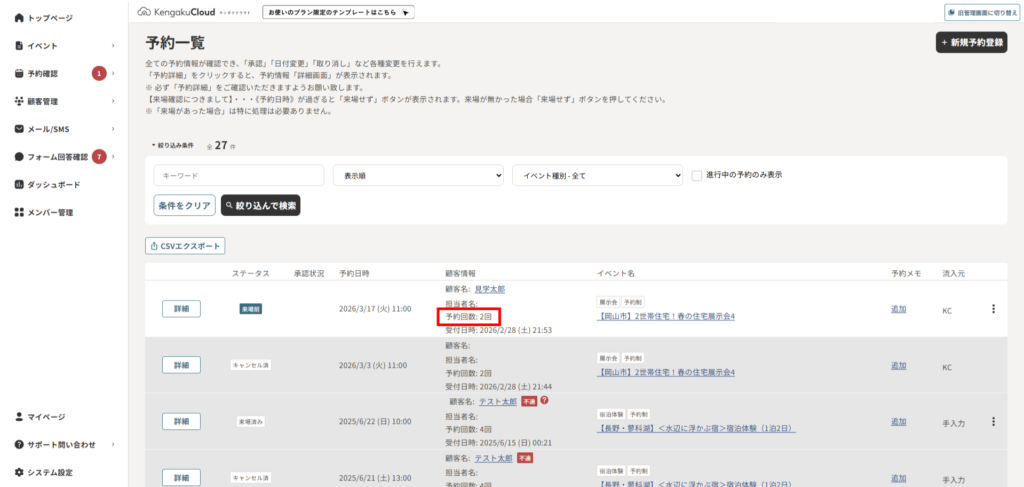Screen dimensions: 1024x487
Task: Click red question mark icon beside 不通 badge
Action: point(544,401)
